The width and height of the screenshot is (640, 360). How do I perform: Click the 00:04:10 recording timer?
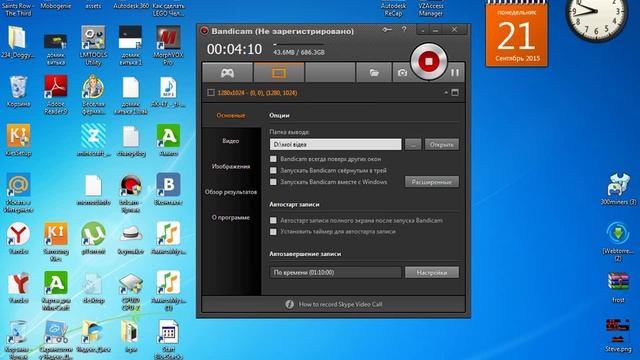[x=234, y=49]
